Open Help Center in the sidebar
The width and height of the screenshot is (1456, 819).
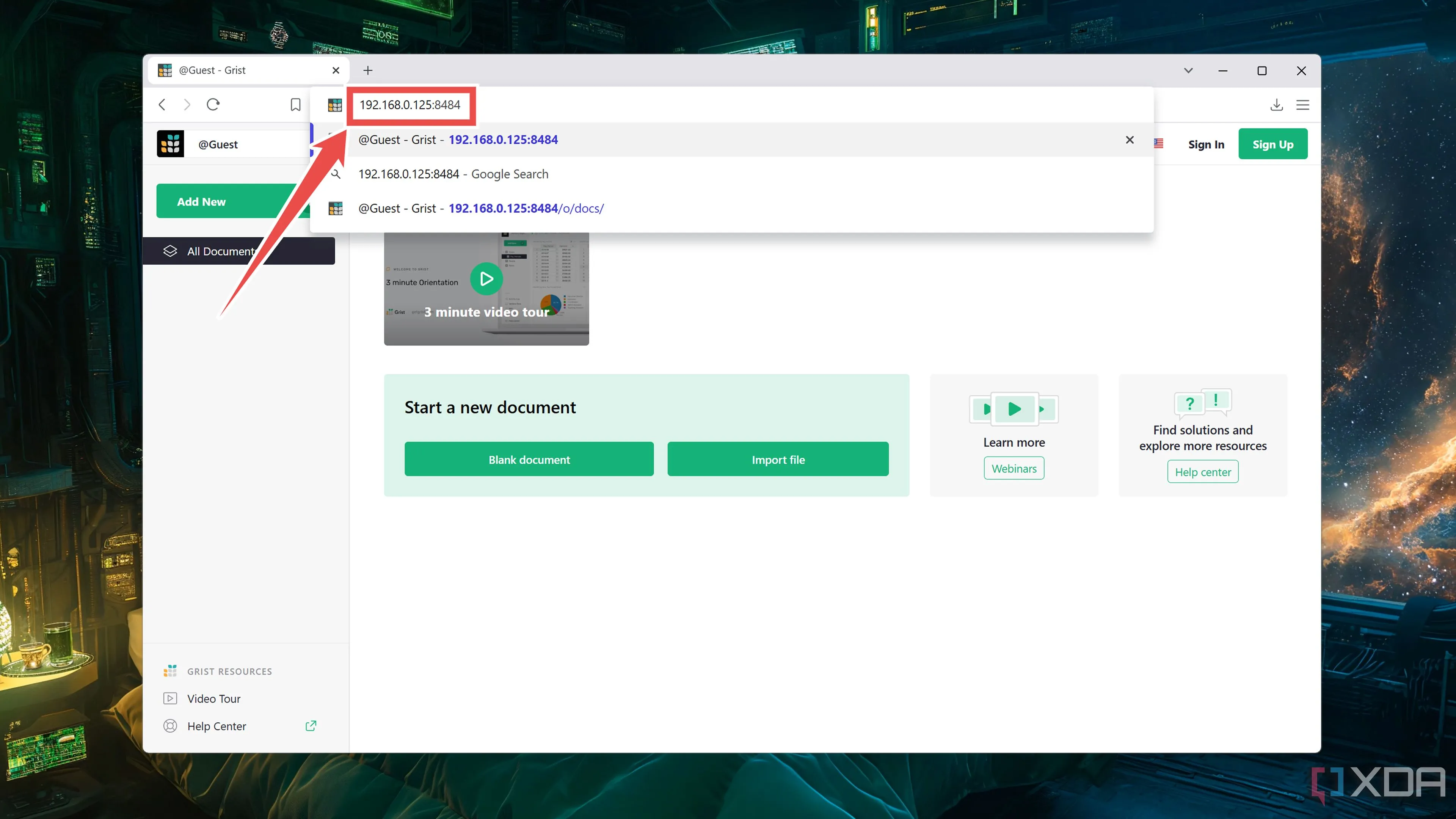pos(217,726)
